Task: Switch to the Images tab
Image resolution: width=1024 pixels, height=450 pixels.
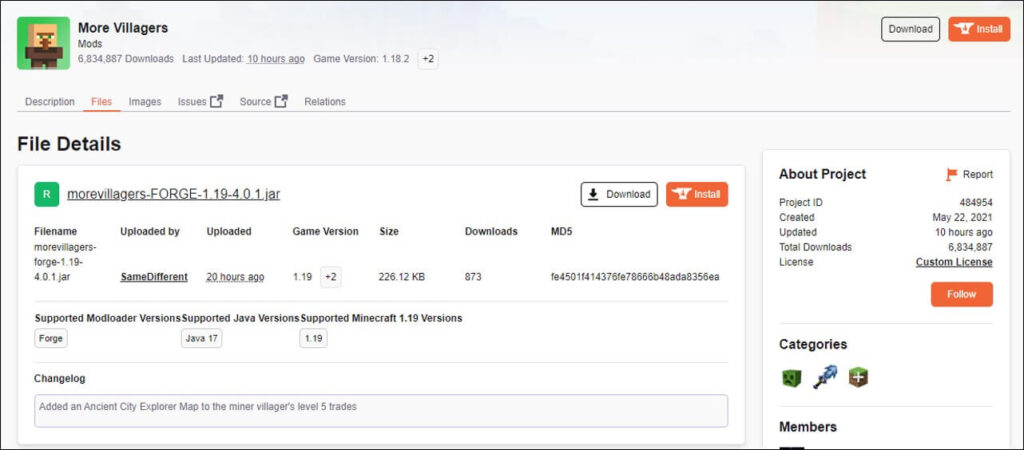Action: click(x=145, y=102)
